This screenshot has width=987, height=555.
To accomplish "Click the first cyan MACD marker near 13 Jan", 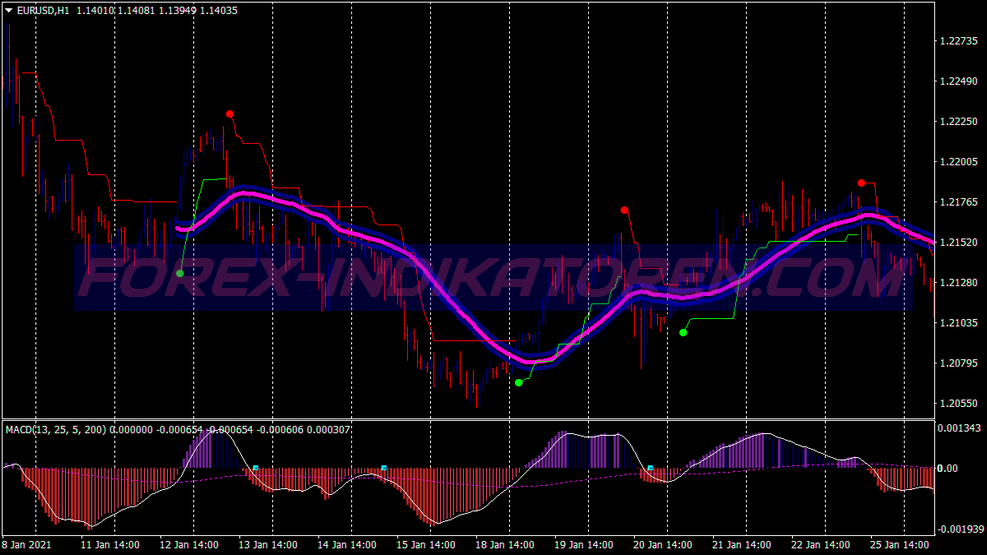I will coord(256,468).
